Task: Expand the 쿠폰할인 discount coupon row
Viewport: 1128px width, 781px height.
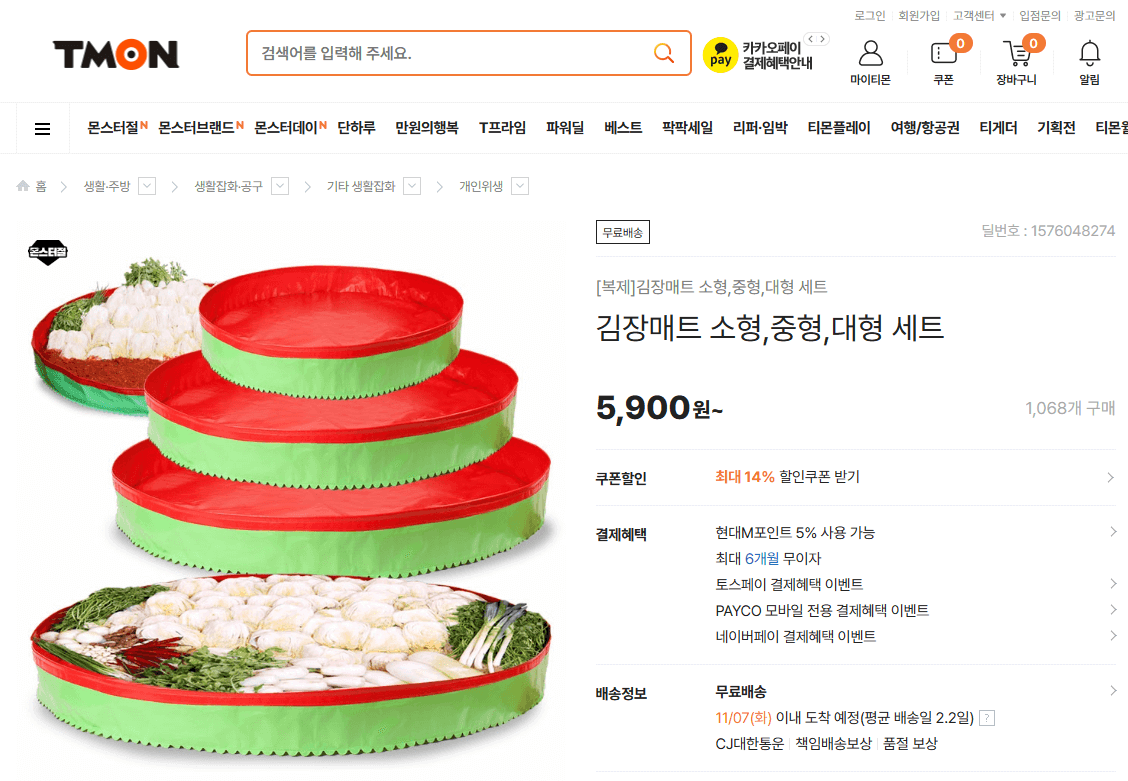Action: point(855,478)
